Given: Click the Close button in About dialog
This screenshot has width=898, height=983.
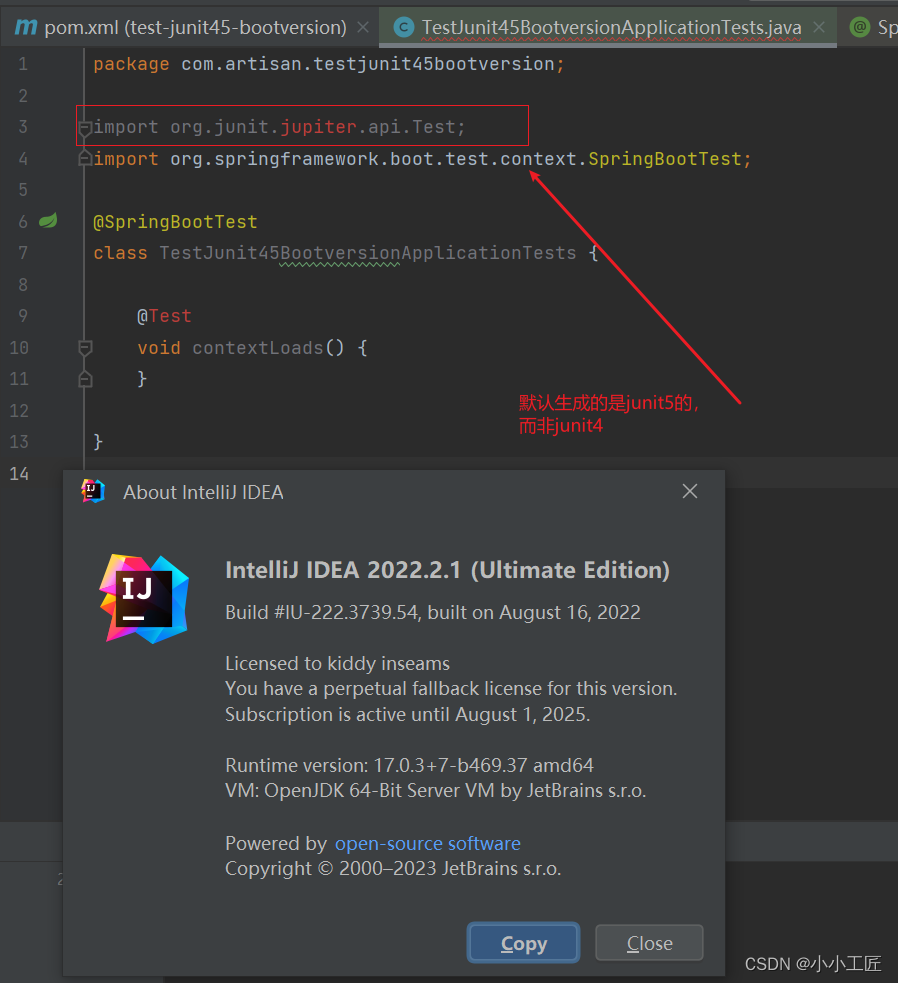Looking at the screenshot, I should pyautogui.click(x=649, y=943).
